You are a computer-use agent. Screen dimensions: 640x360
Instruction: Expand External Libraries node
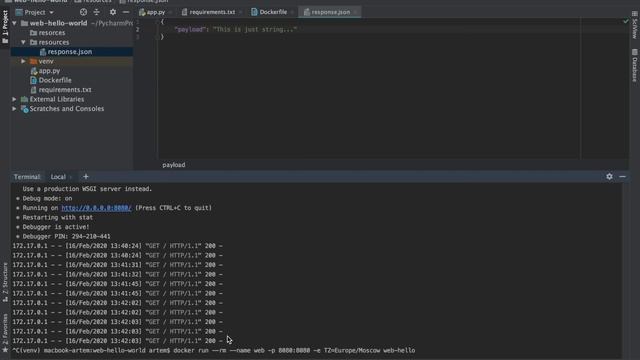(15, 99)
